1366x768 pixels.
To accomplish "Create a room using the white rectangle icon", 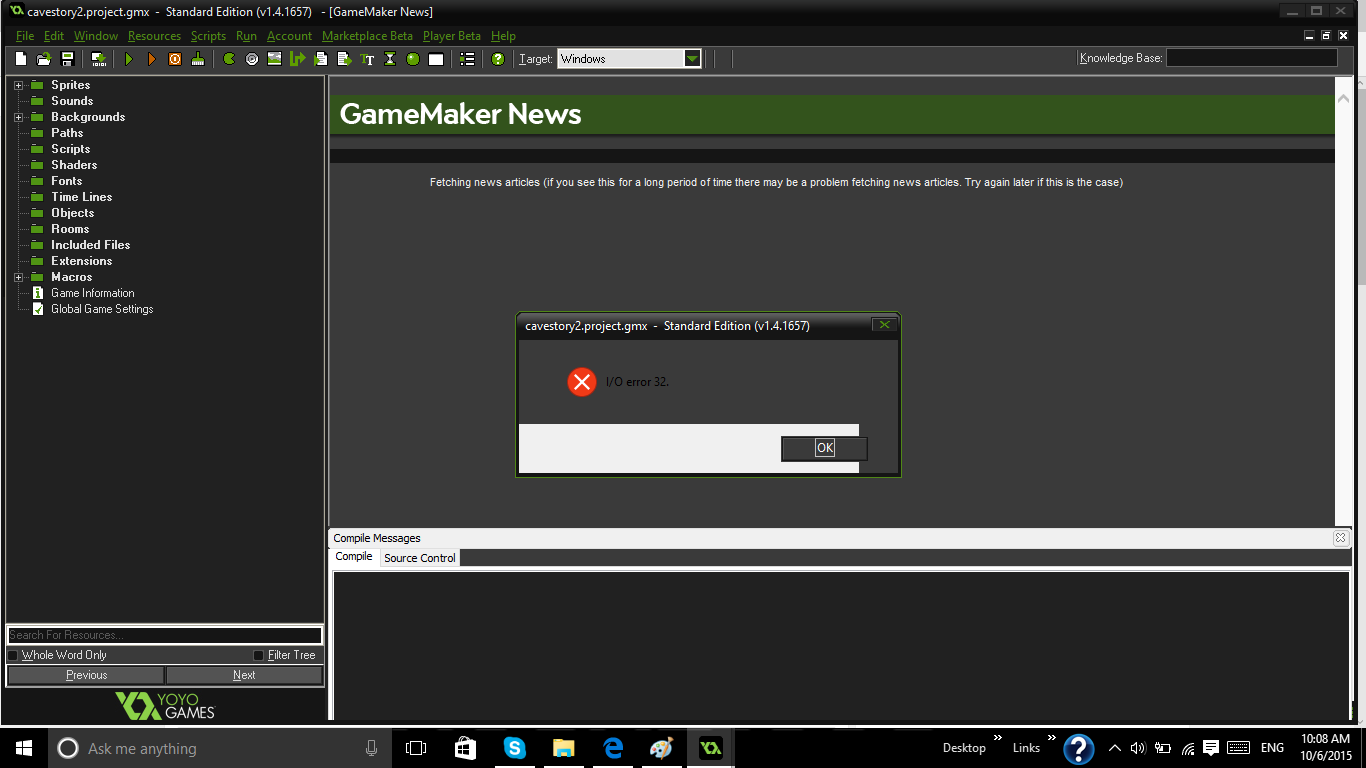I will click(x=436, y=59).
